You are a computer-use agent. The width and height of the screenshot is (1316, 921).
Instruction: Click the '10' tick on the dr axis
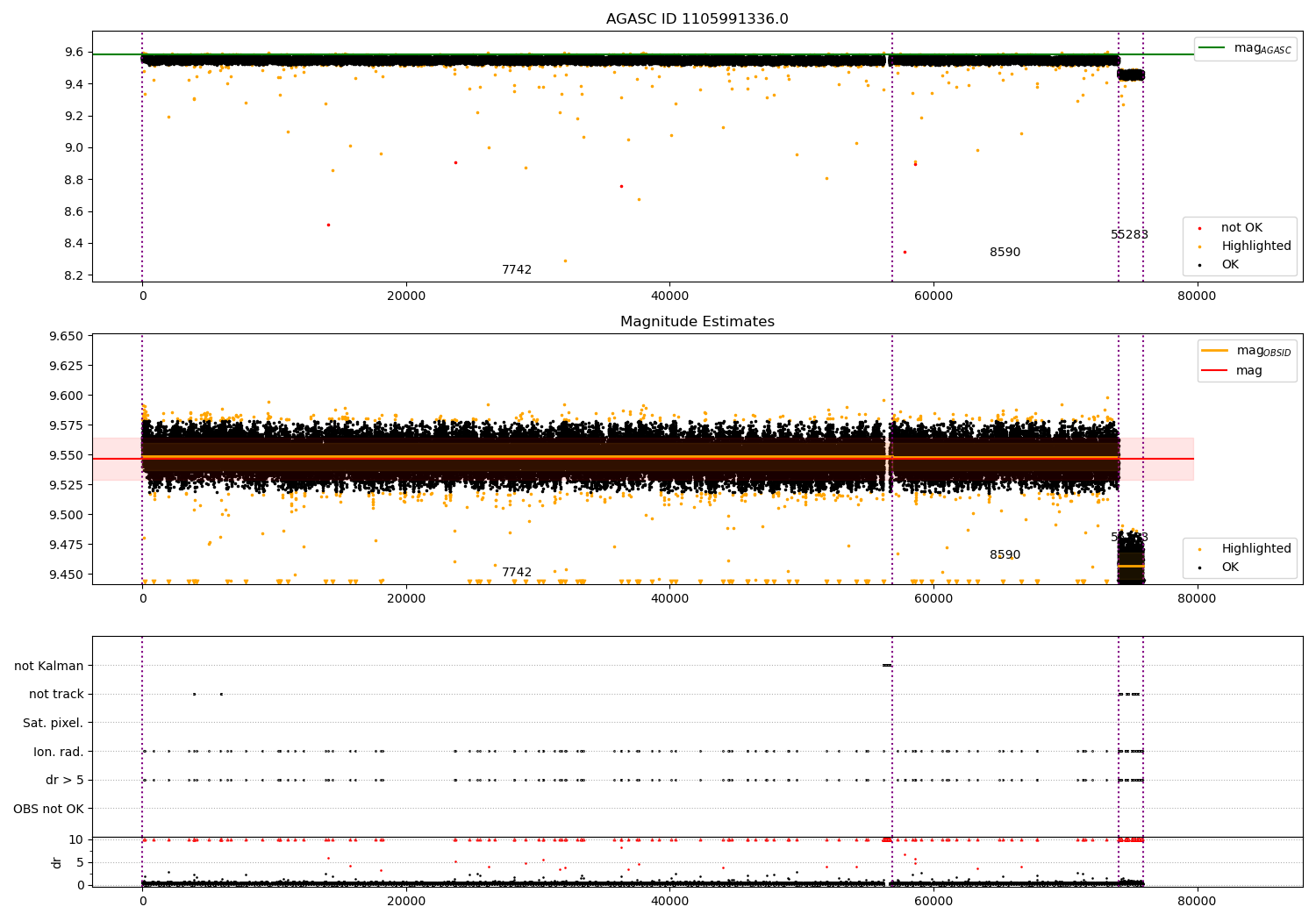[76, 839]
